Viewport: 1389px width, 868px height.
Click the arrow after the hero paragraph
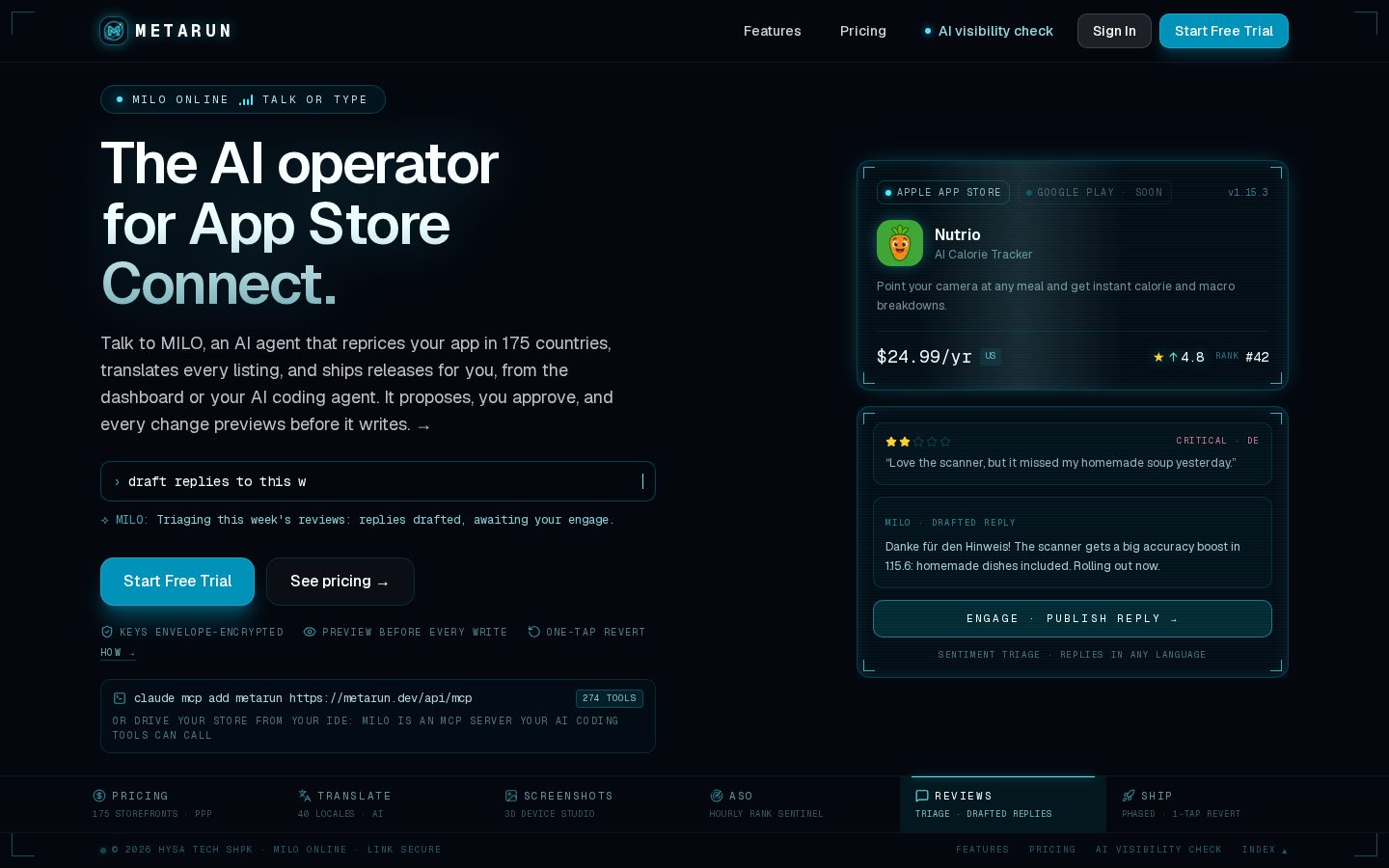pyautogui.click(x=423, y=425)
